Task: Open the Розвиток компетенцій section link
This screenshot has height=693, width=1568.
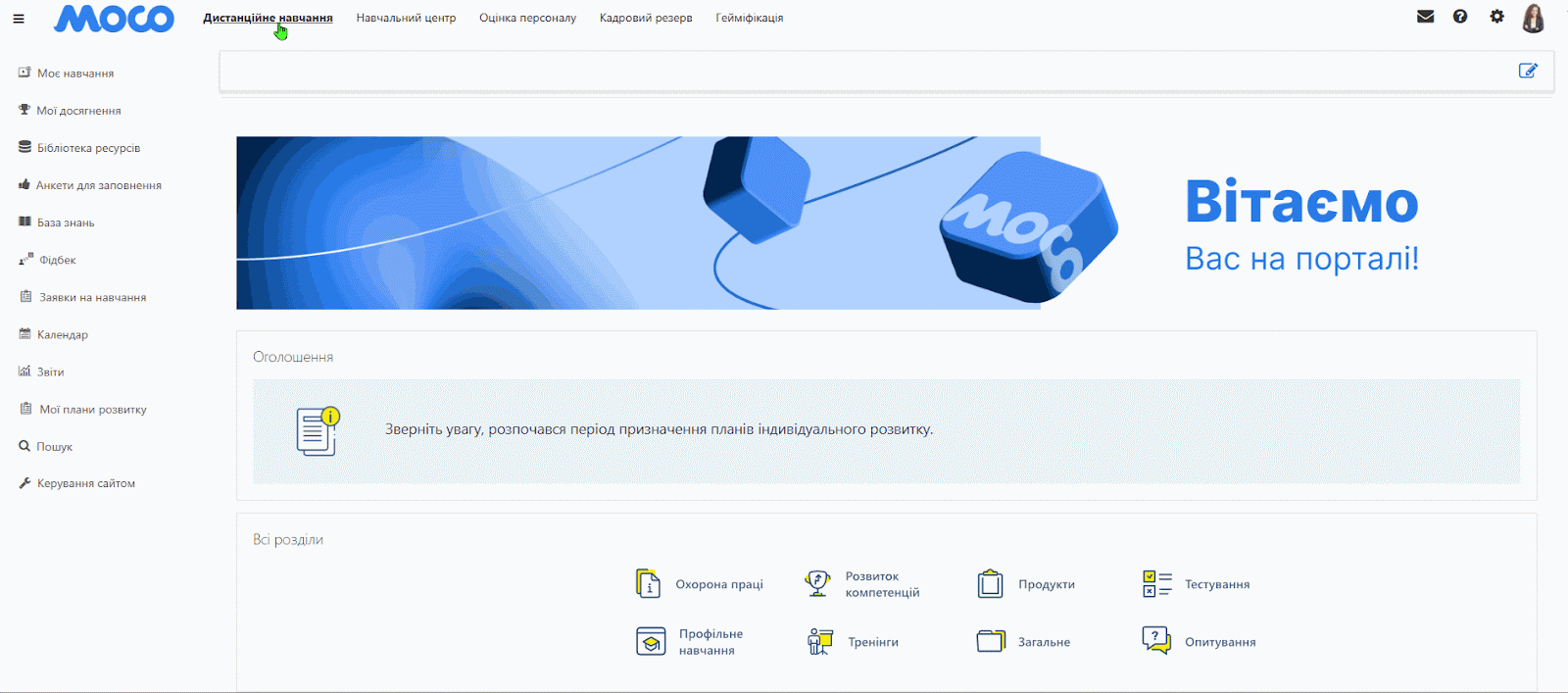Action: click(882, 584)
